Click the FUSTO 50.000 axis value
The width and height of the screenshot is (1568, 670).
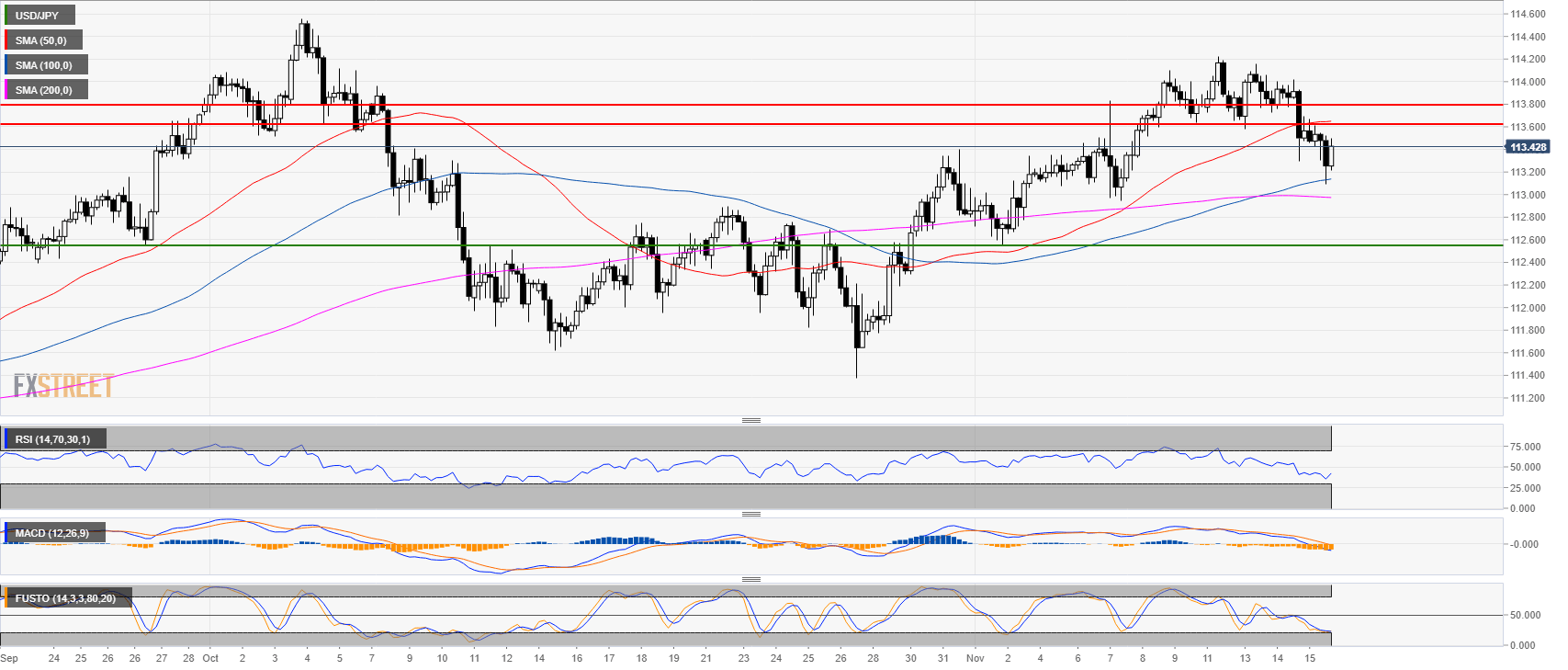[1526, 615]
